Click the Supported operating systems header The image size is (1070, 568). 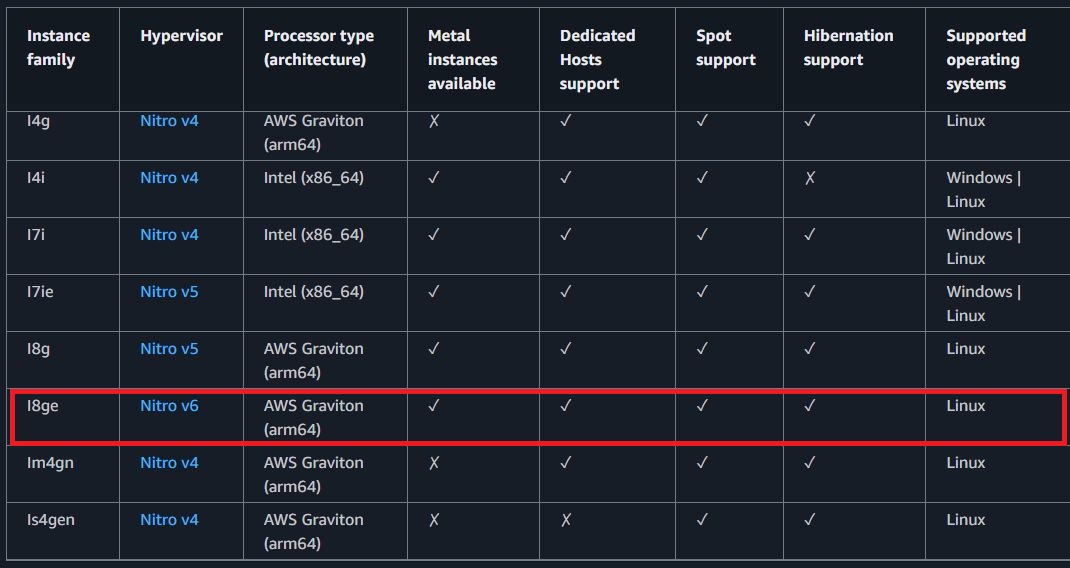click(x=985, y=60)
